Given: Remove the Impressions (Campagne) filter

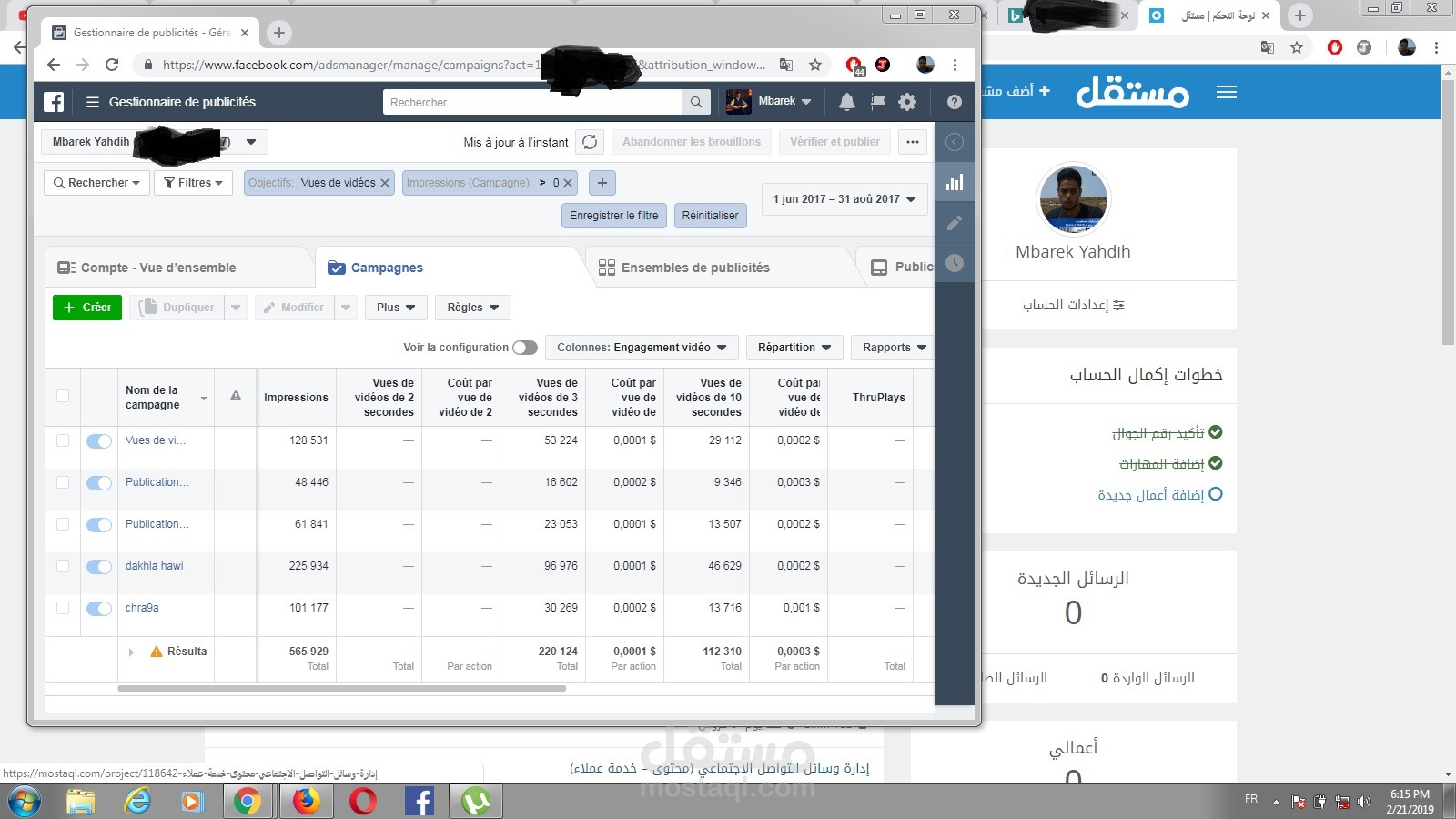Looking at the screenshot, I should (x=568, y=183).
